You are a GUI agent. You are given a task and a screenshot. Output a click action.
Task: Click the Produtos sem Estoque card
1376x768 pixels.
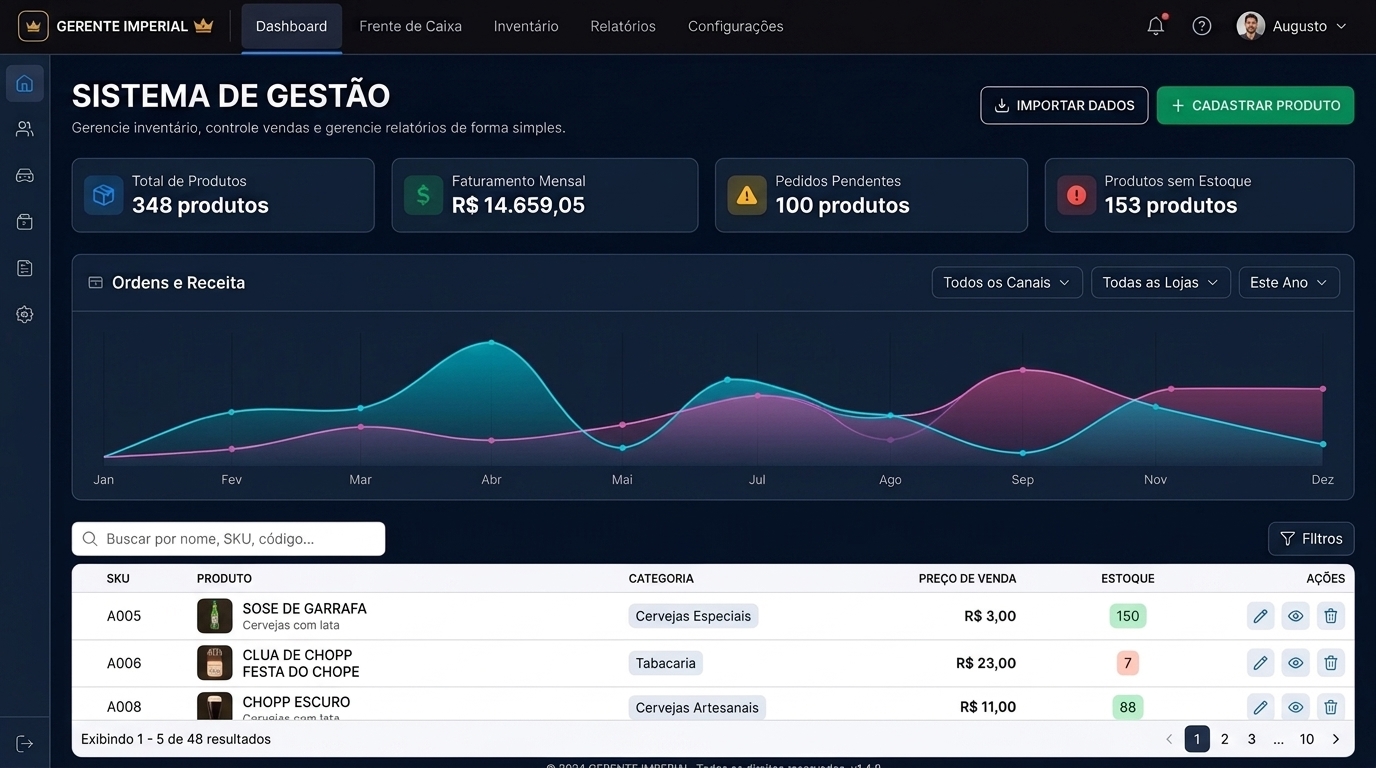(x=1199, y=195)
